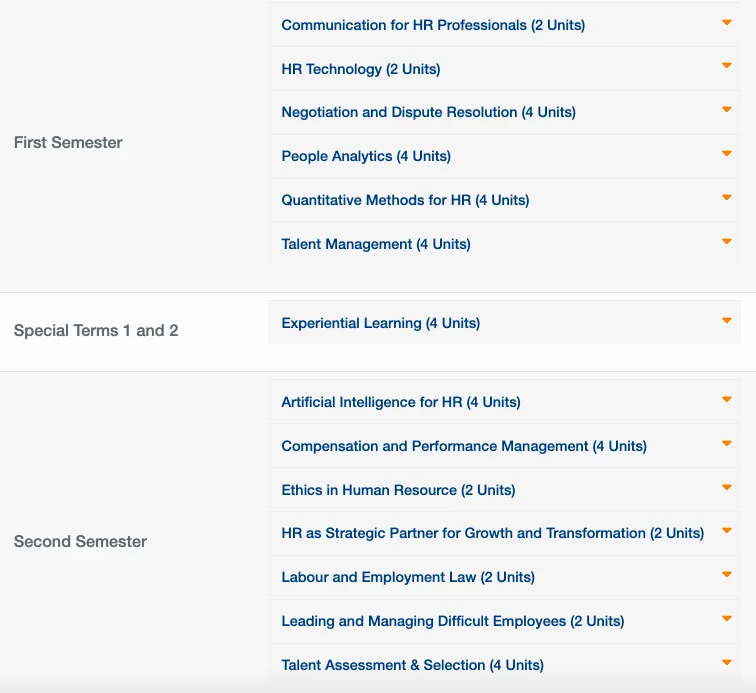Select Talent Management course title

(x=375, y=244)
